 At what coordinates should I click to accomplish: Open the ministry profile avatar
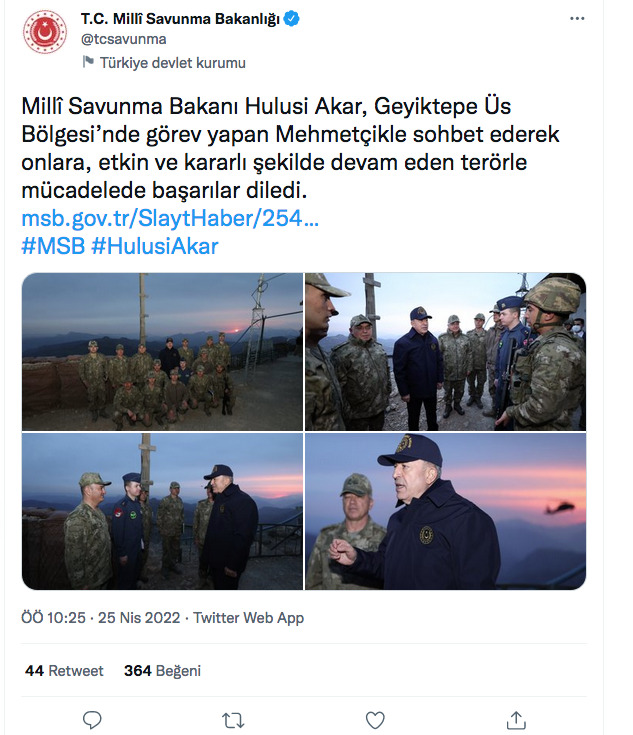click(x=45, y=31)
